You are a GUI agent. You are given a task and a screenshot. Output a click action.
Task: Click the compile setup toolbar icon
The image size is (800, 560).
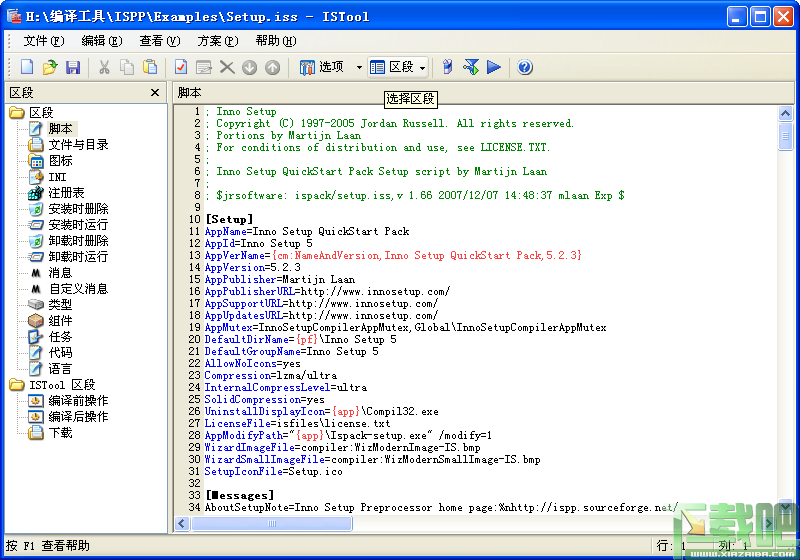(x=447, y=67)
